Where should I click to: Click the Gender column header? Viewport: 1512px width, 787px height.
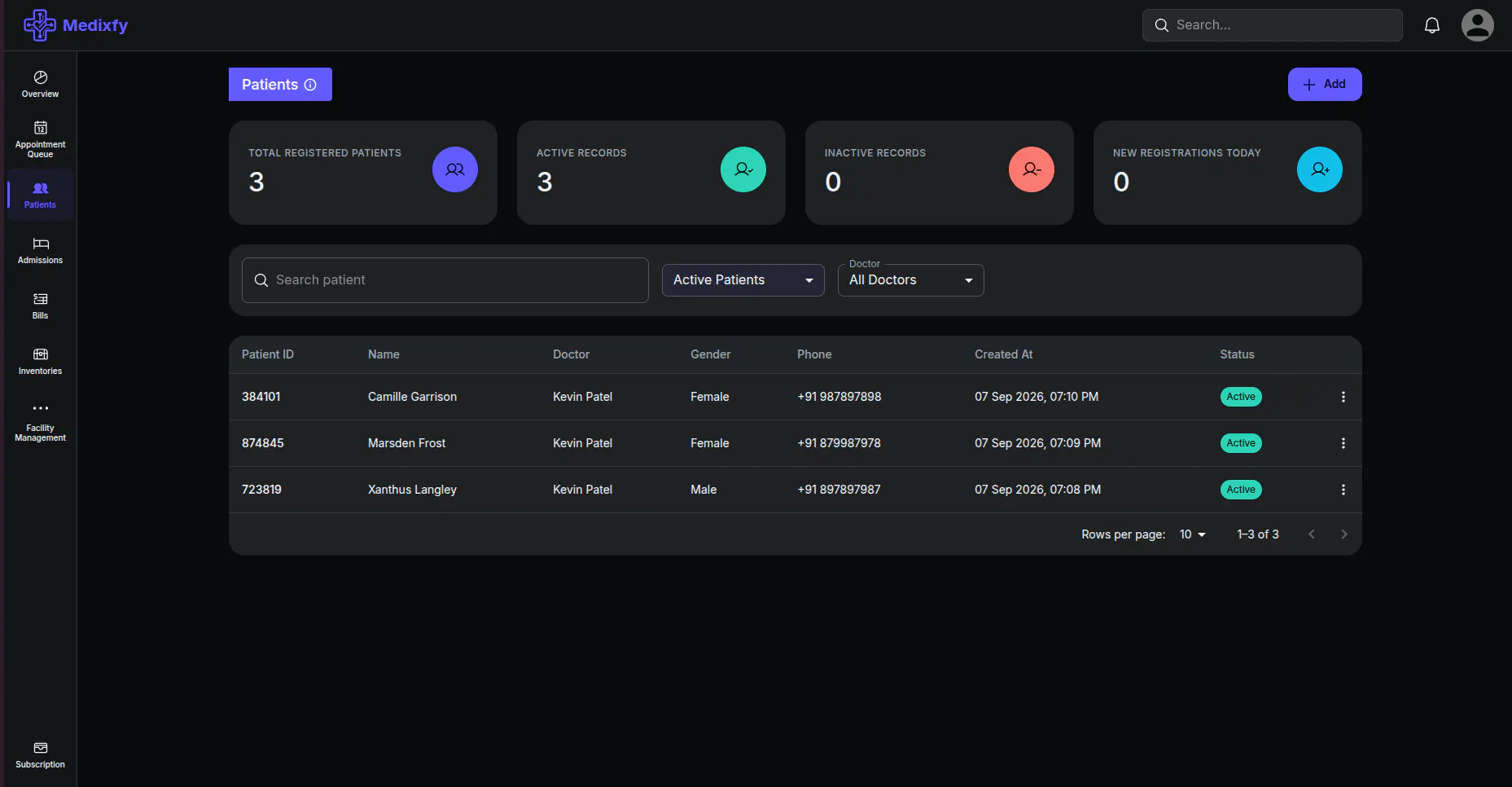click(x=711, y=354)
